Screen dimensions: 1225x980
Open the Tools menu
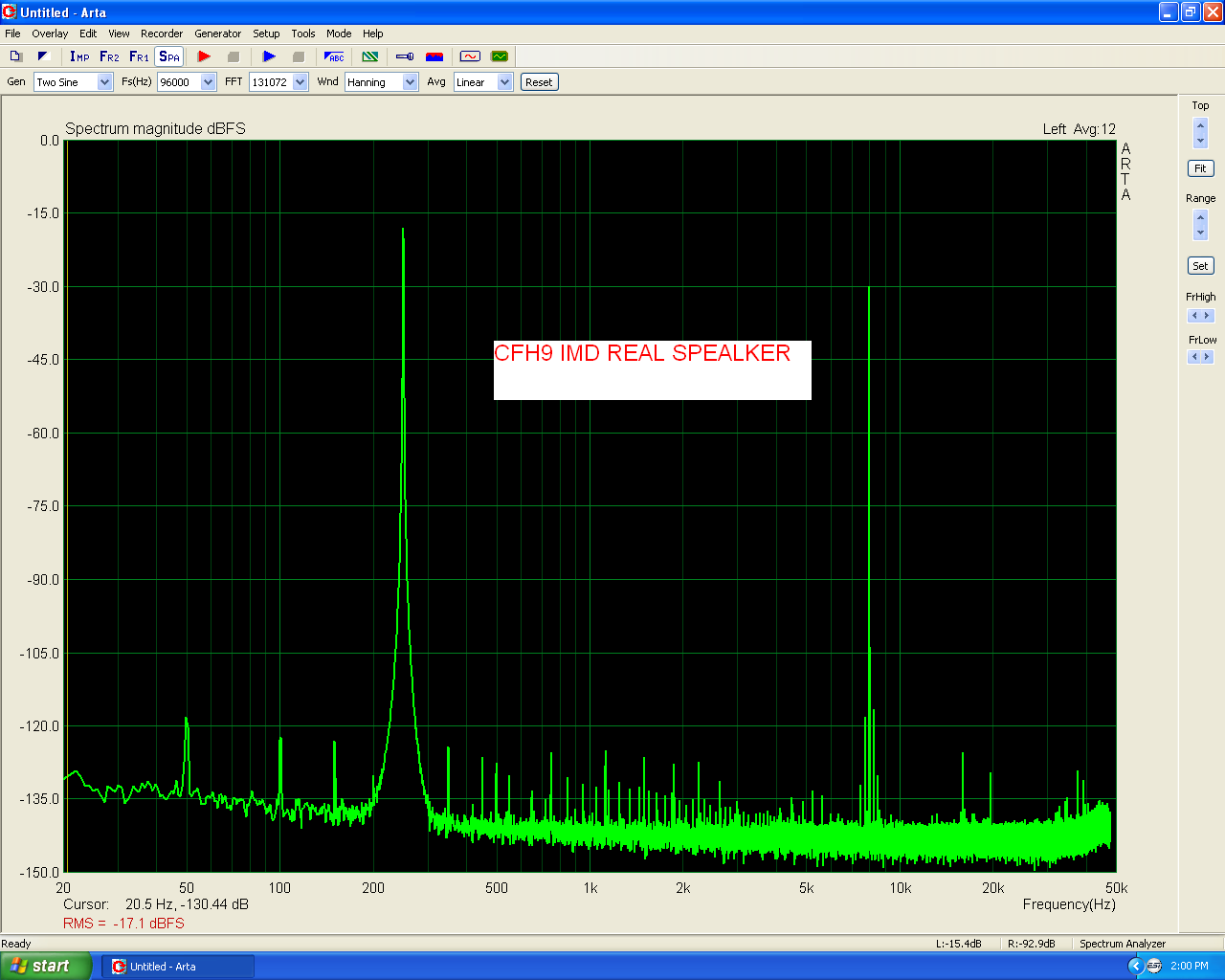303,33
